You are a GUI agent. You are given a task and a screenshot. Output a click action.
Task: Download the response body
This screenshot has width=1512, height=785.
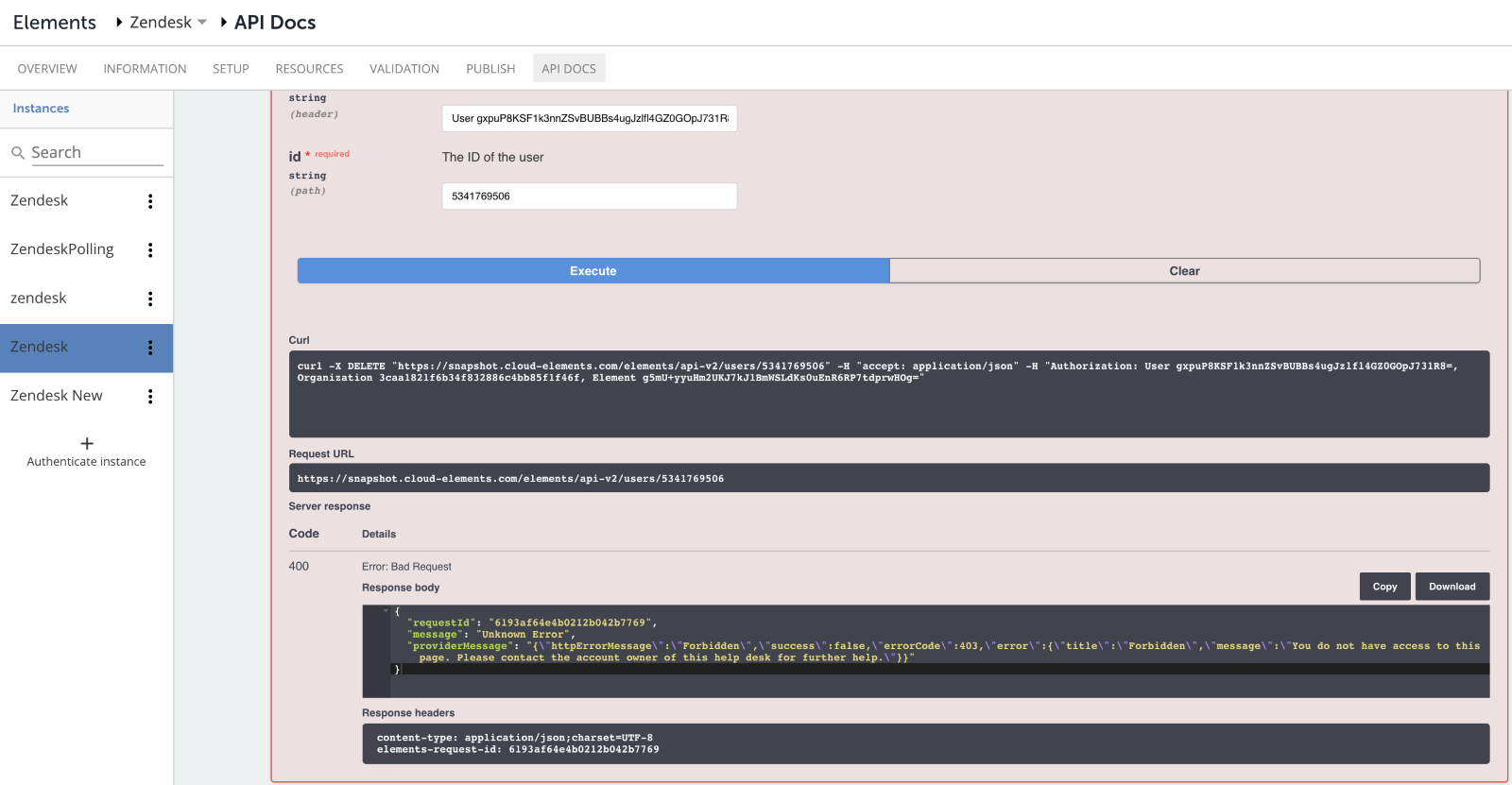coord(1452,587)
